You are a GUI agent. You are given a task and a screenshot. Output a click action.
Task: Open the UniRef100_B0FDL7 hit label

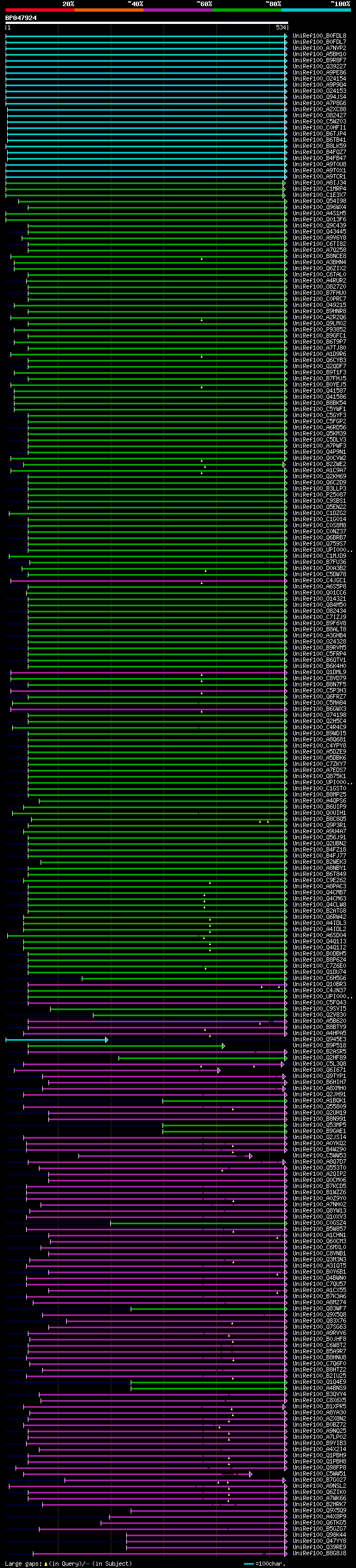[x=319, y=42]
